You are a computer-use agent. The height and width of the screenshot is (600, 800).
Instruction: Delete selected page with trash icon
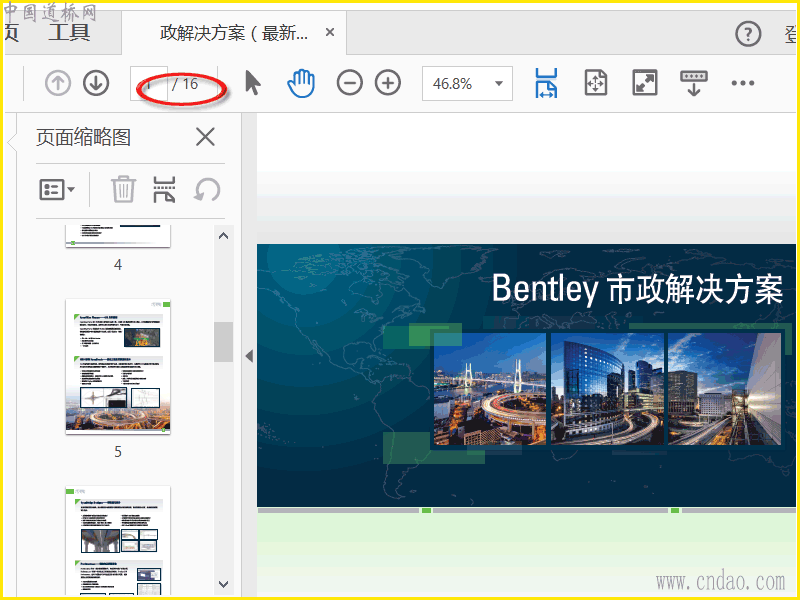123,189
